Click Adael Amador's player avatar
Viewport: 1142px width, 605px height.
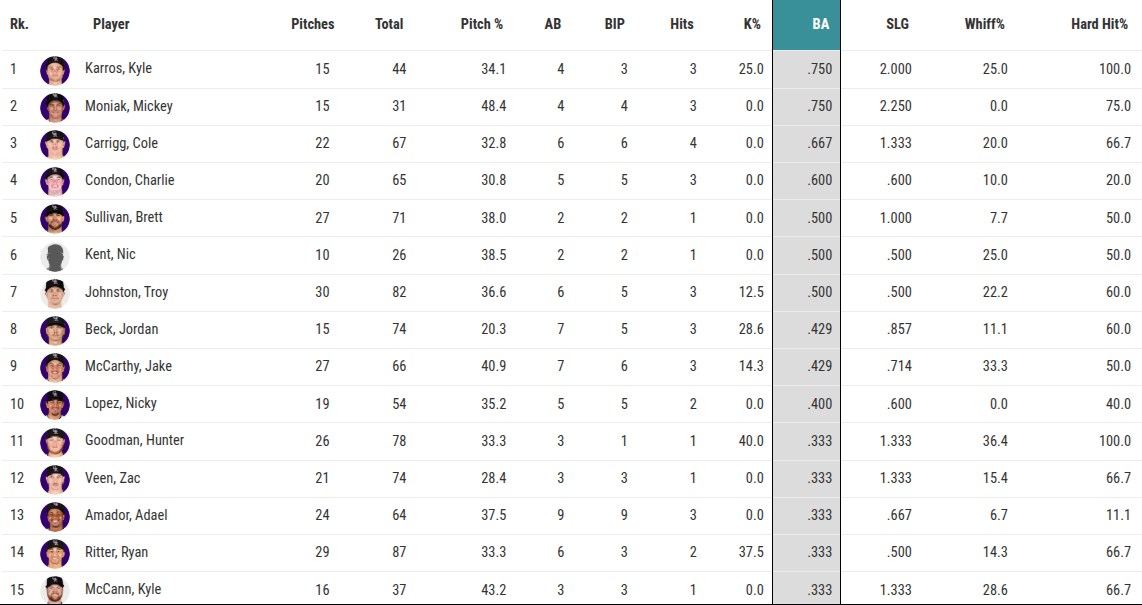coord(54,515)
